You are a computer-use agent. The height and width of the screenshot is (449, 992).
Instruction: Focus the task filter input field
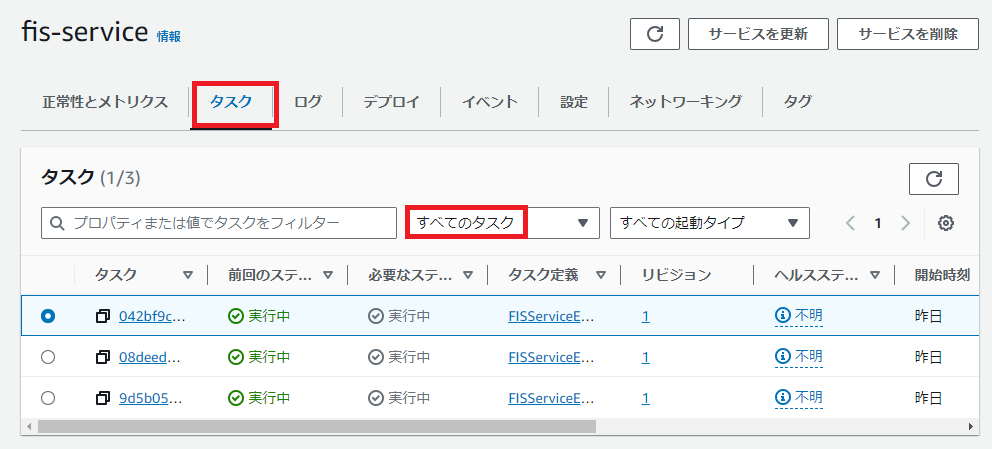(x=219, y=223)
